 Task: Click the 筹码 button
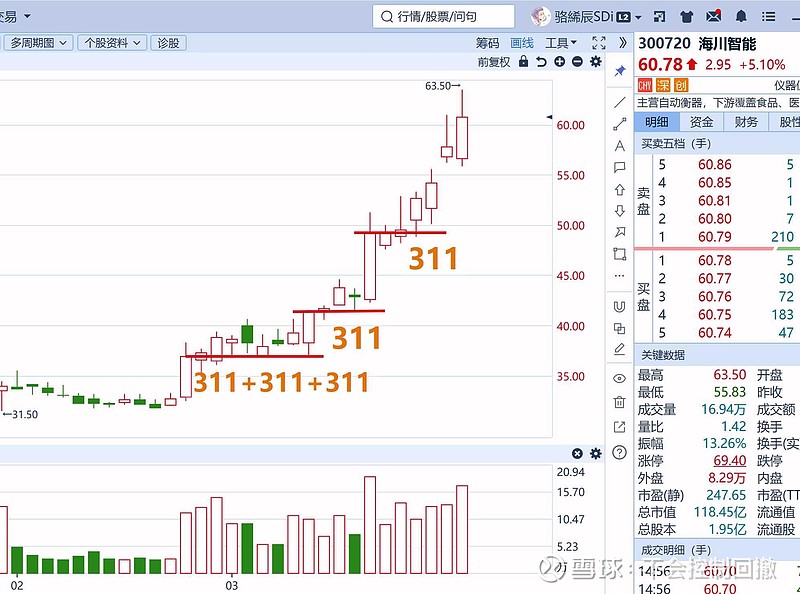coord(487,43)
